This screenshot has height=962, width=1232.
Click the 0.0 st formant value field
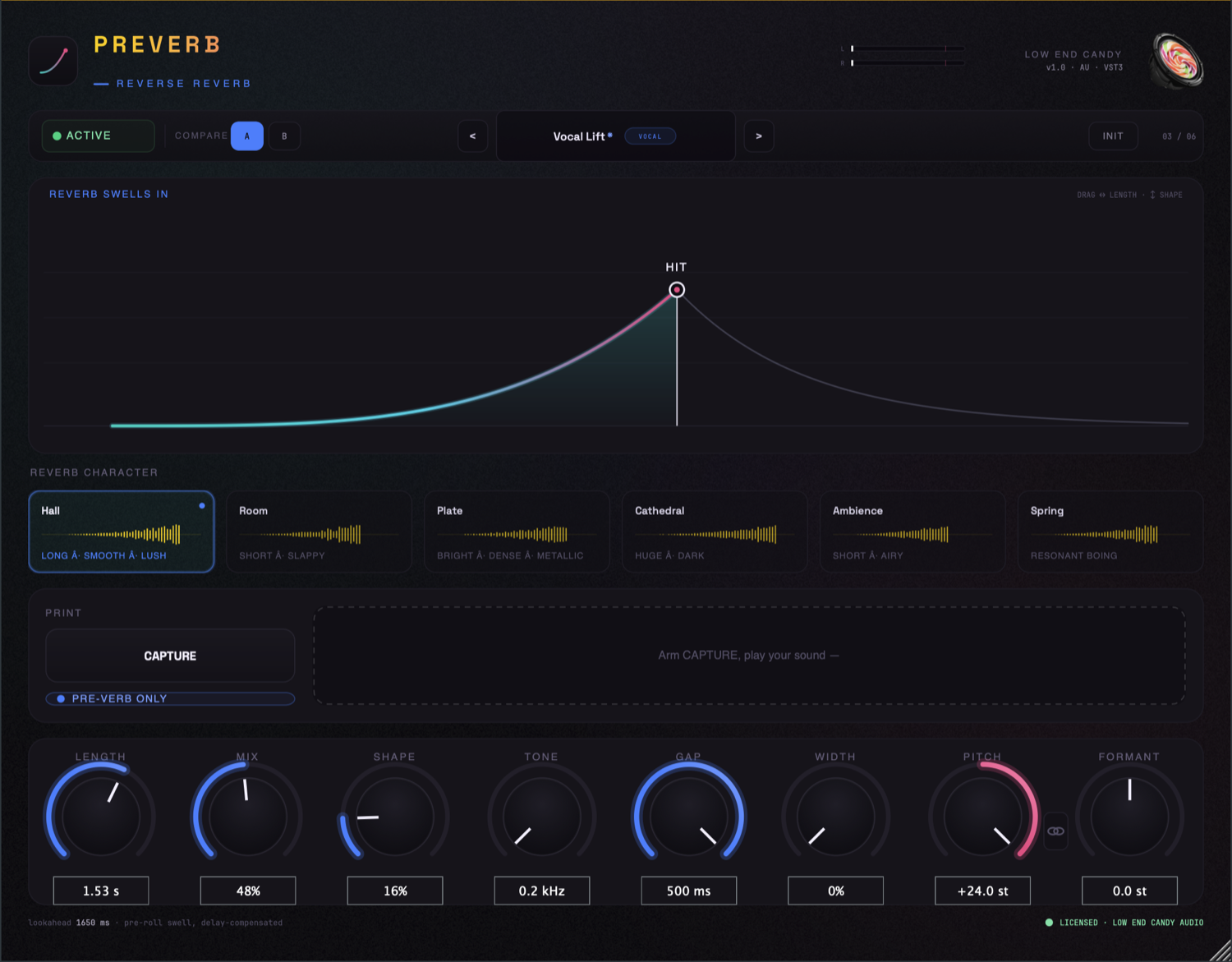click(x=1130, y=891)
